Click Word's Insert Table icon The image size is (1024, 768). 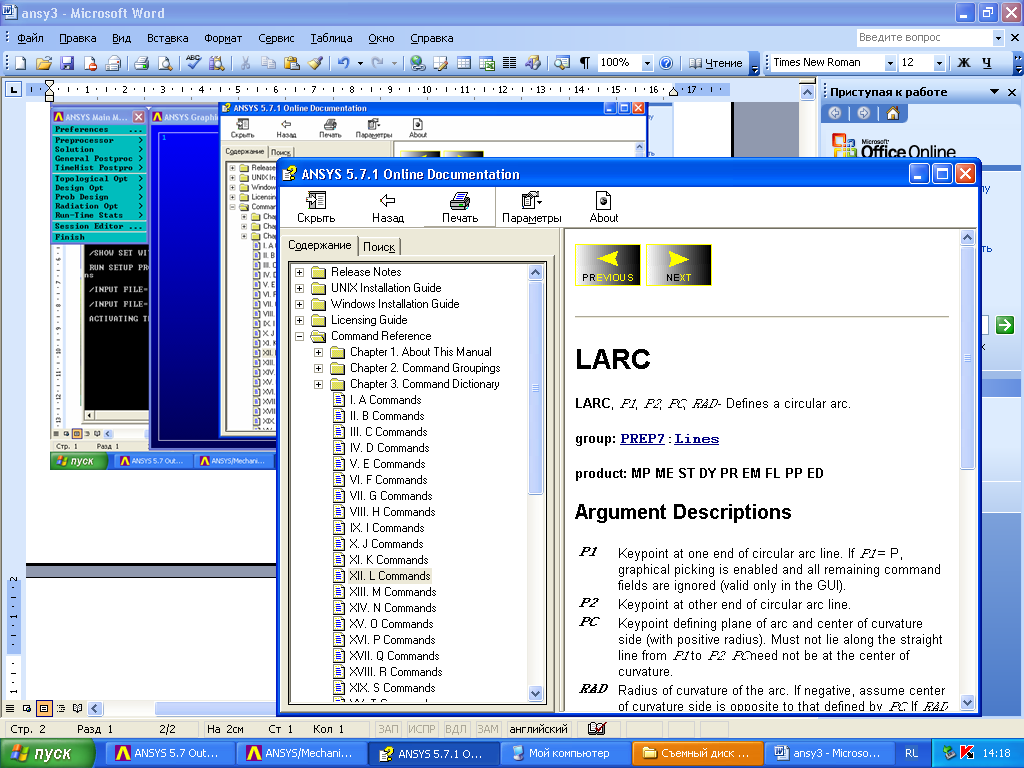click(464, 63)
